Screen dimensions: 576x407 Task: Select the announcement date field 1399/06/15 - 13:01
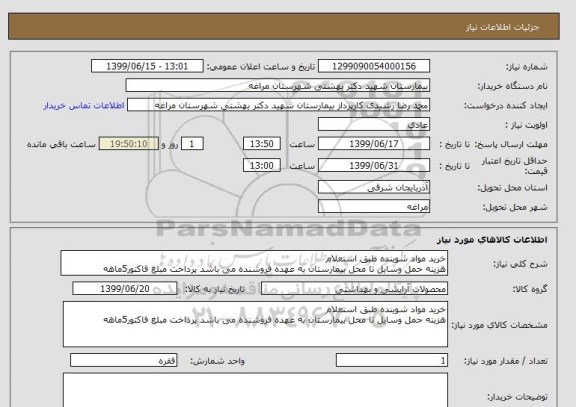[147, 66]
